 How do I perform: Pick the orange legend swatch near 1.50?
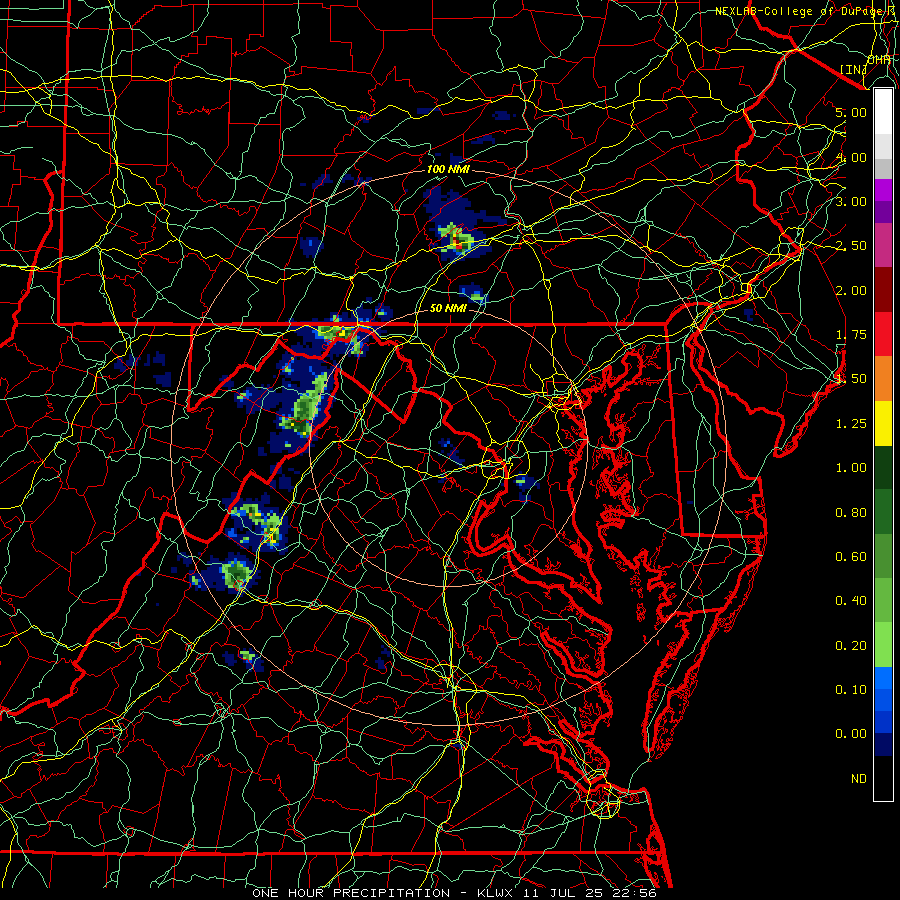pos(883,378)
